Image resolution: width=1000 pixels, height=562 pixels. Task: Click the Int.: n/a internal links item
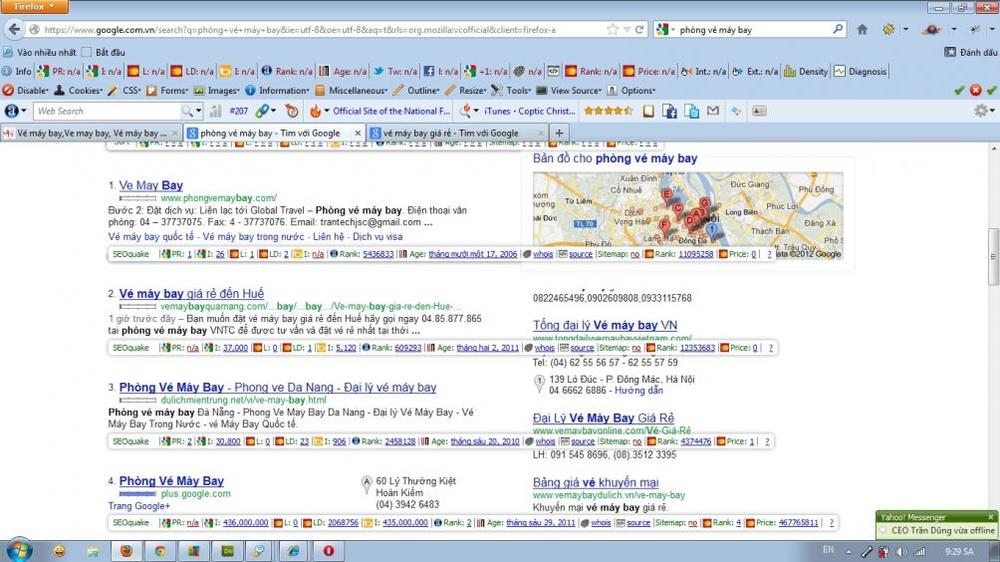click(x=703, y=71)
